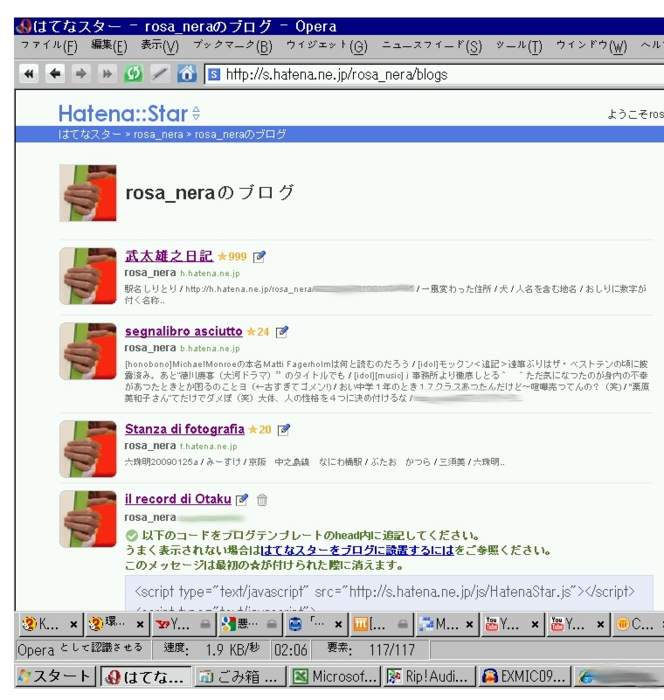Viewport: 664px width, 700px height.
Task: Click the Fast-forward navigation button
Action: click(107, 74)
